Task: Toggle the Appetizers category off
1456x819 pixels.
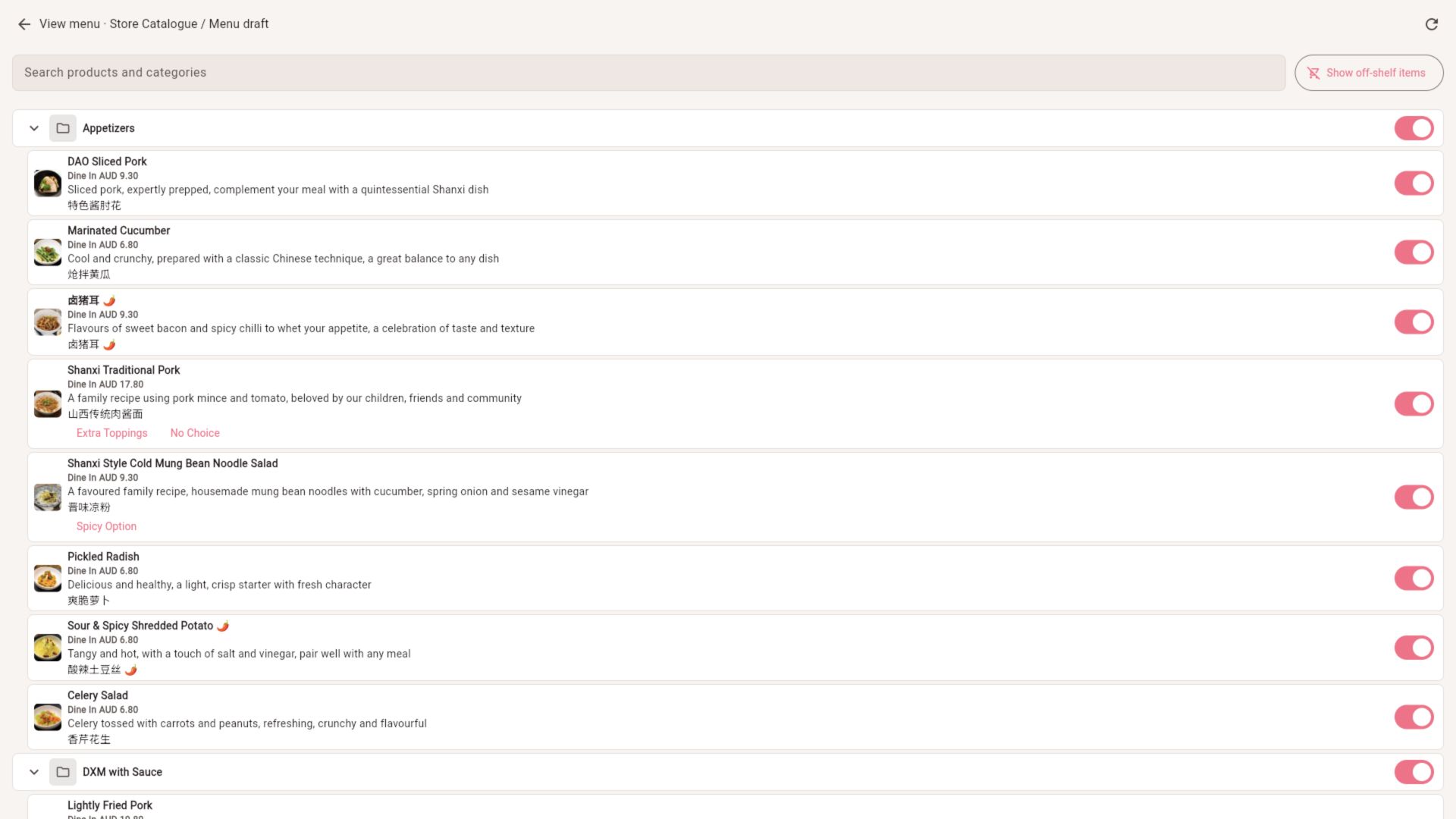Action: (x=1414, y=128)
